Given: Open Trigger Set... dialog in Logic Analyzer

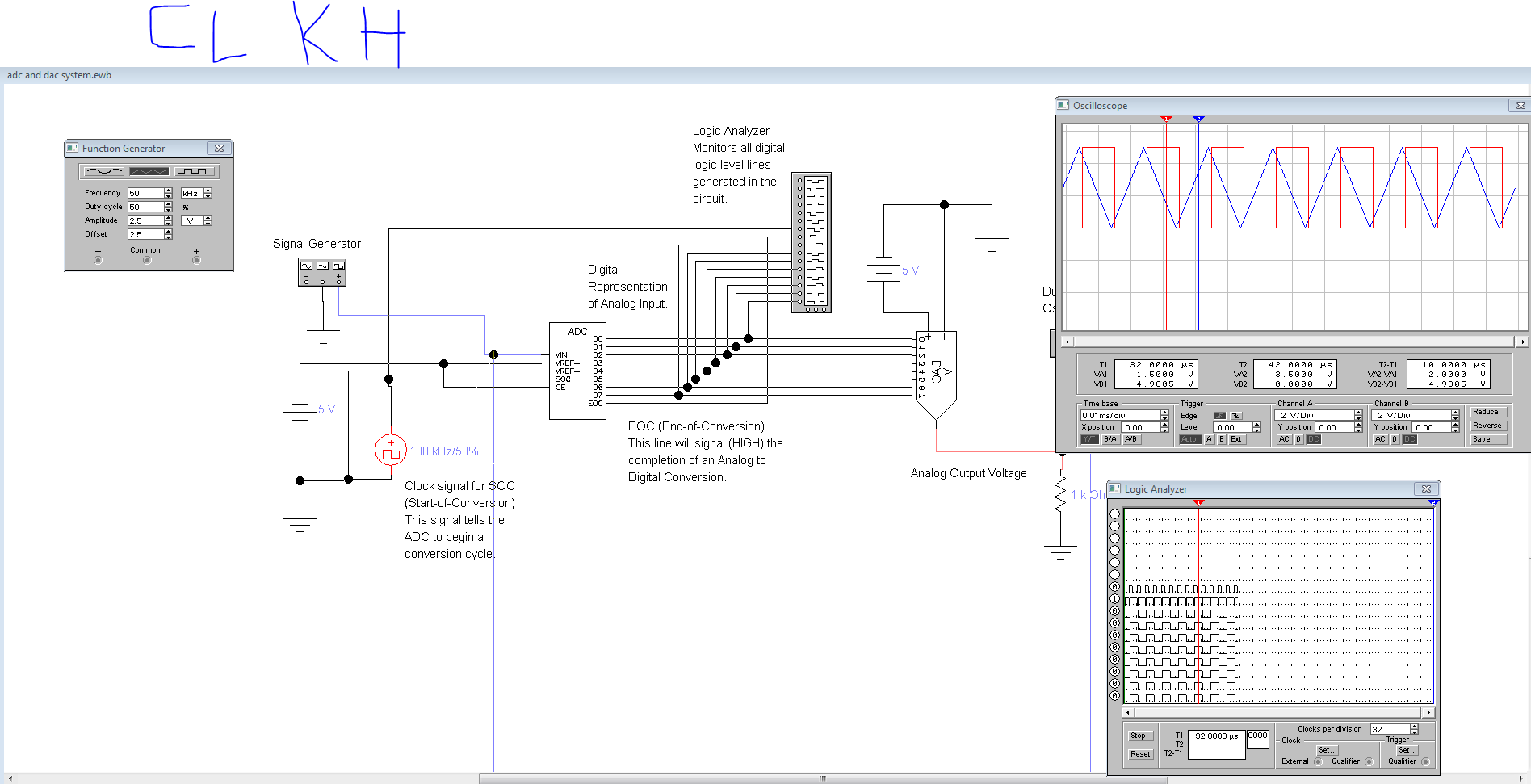Looking at the screenshot, I should 1407,750.
